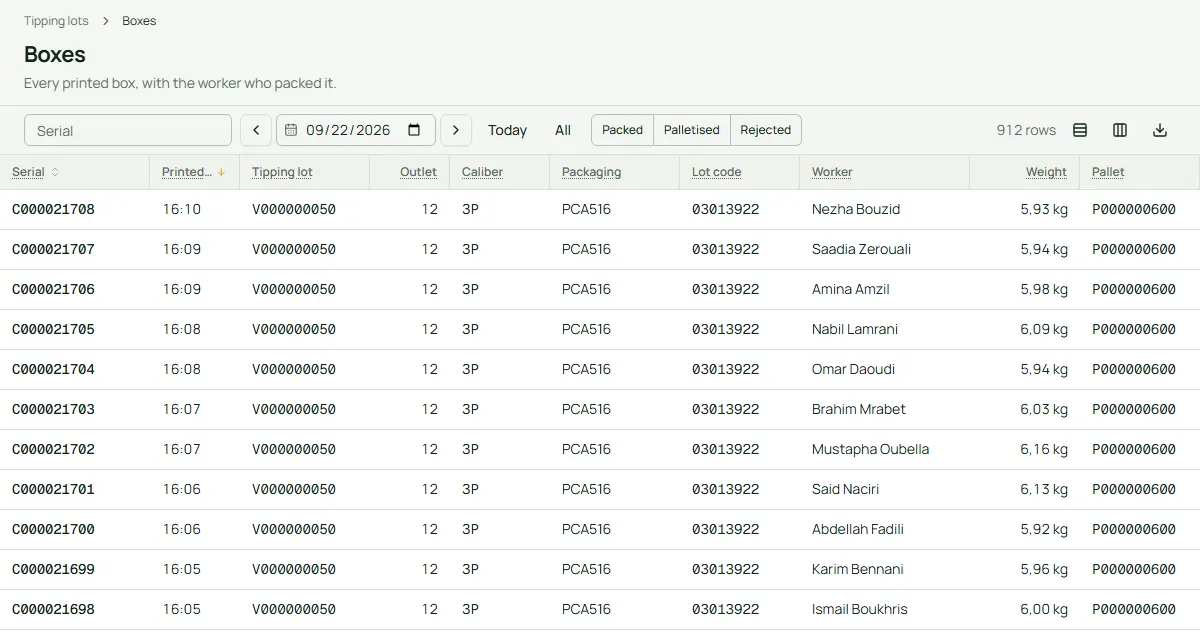
Task: Open box serial C000021705
Action: 53,330
